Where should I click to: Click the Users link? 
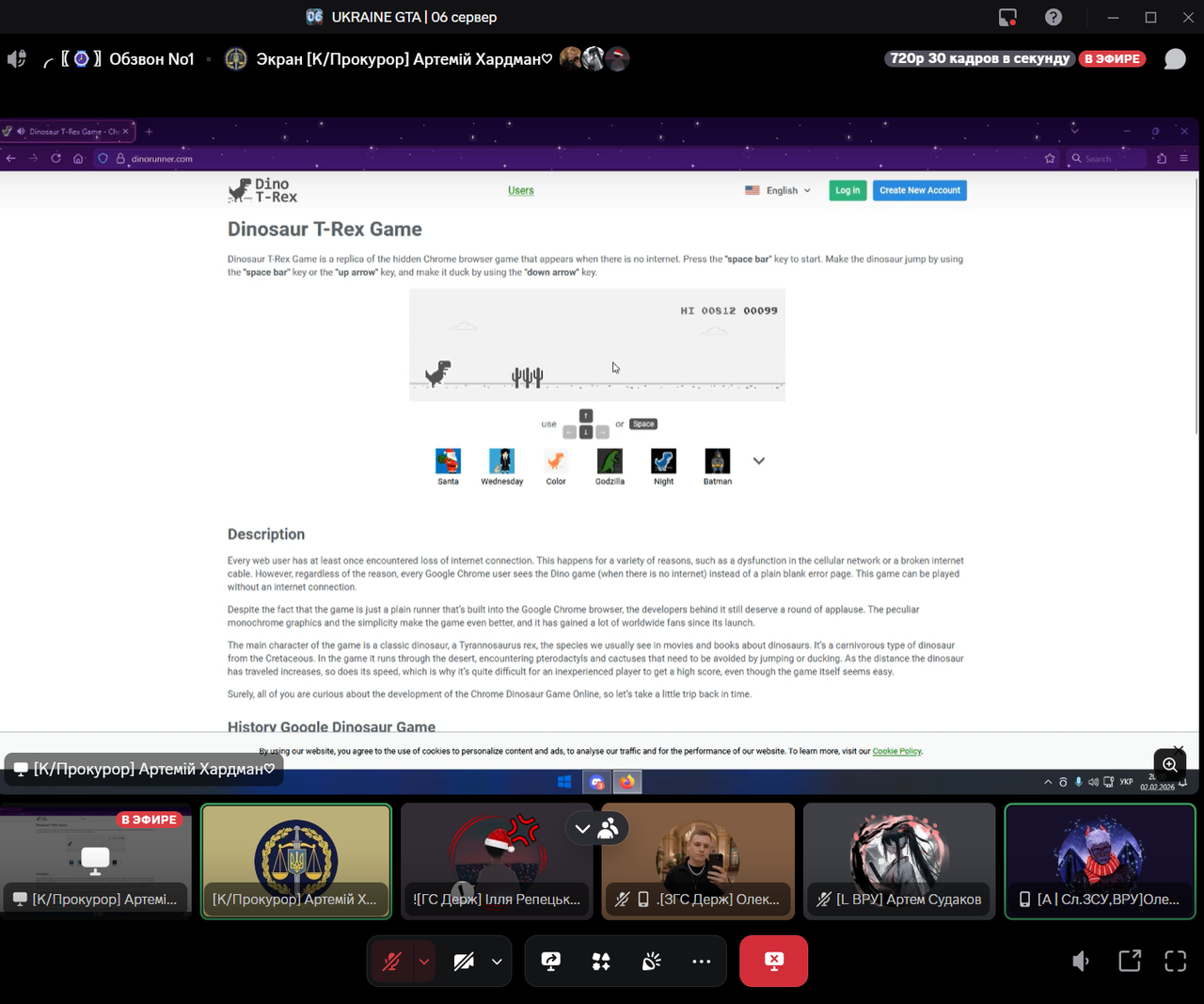coord(520,190)
